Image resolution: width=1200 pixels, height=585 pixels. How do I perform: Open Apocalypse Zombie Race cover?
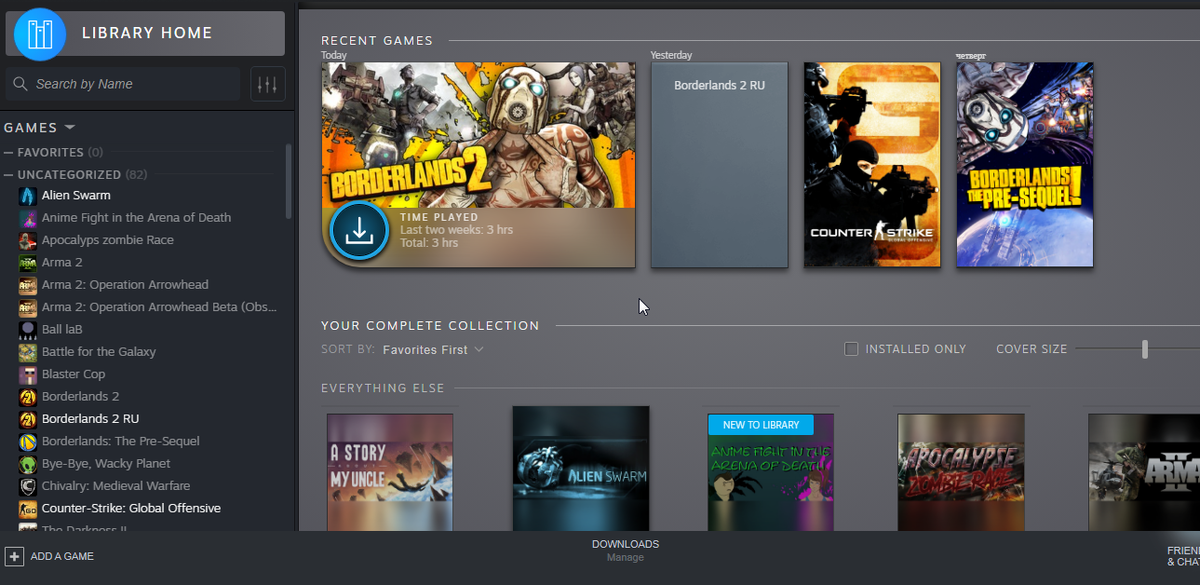(961, 472)
